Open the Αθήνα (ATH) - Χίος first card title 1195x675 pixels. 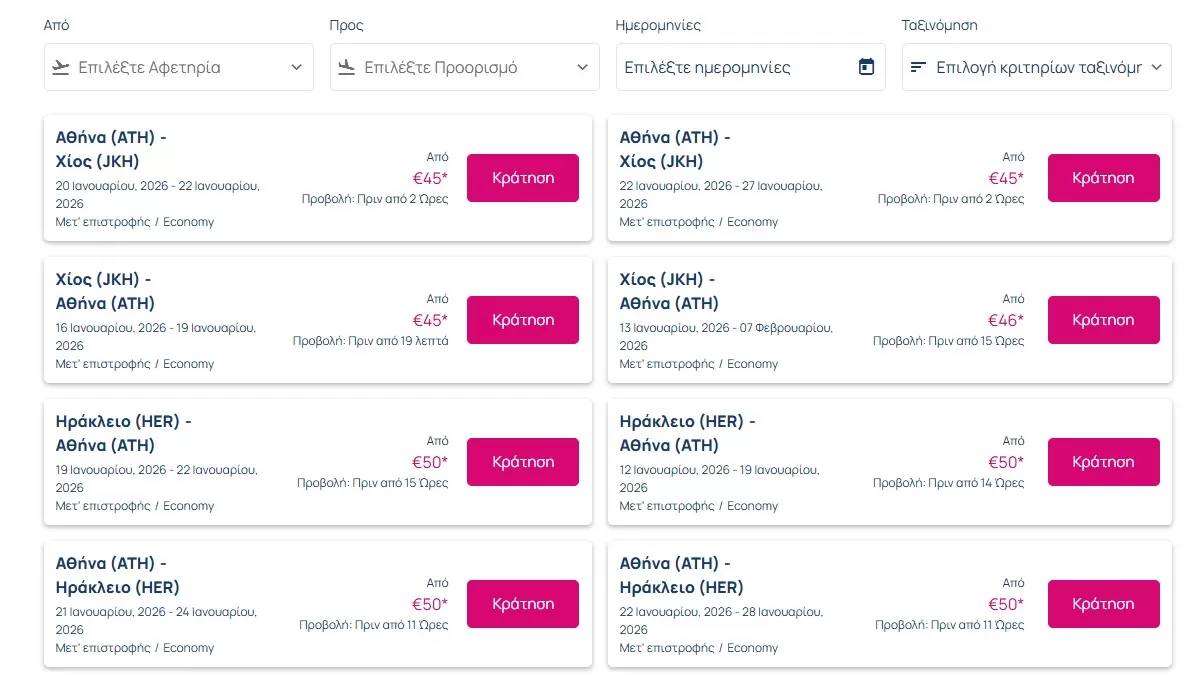[111, 149]
